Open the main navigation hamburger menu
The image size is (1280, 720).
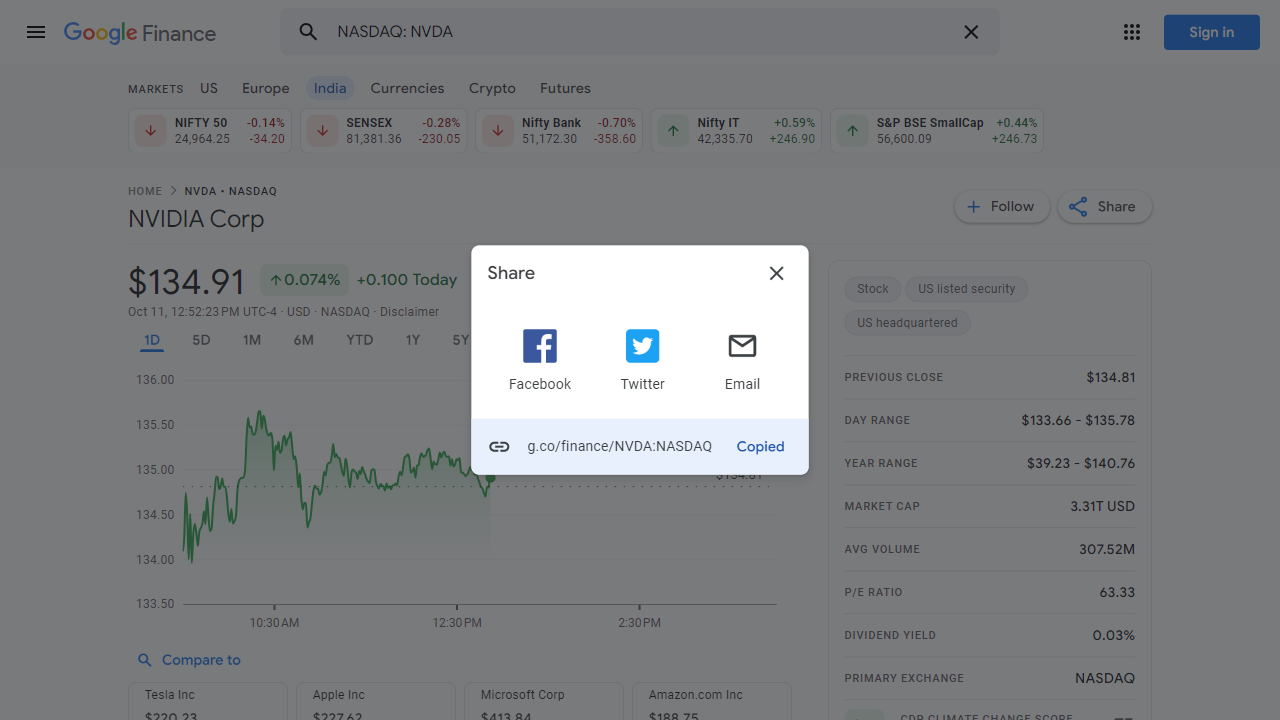click(36, 31)
